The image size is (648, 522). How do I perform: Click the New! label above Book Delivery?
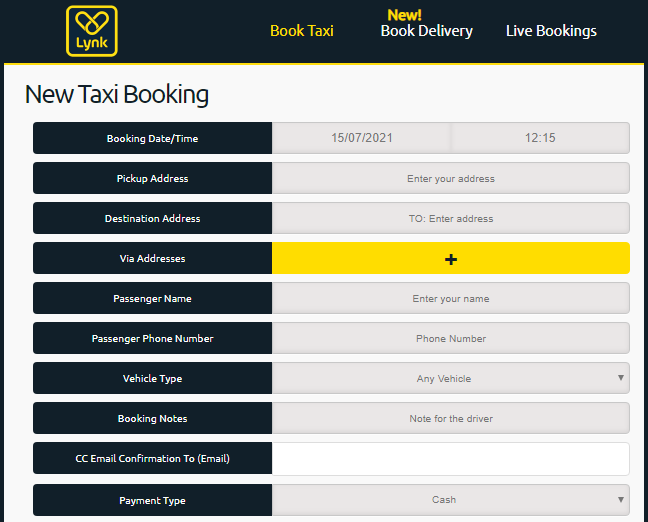404,15
